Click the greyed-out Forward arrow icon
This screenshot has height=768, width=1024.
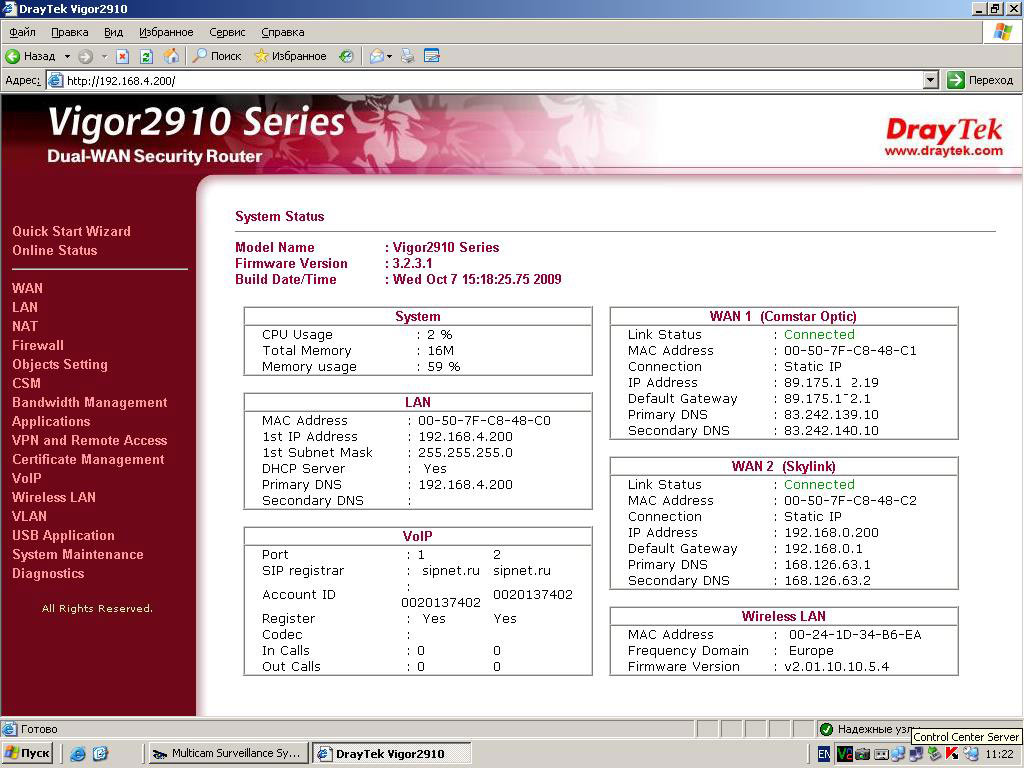click(x=86, y=56)
